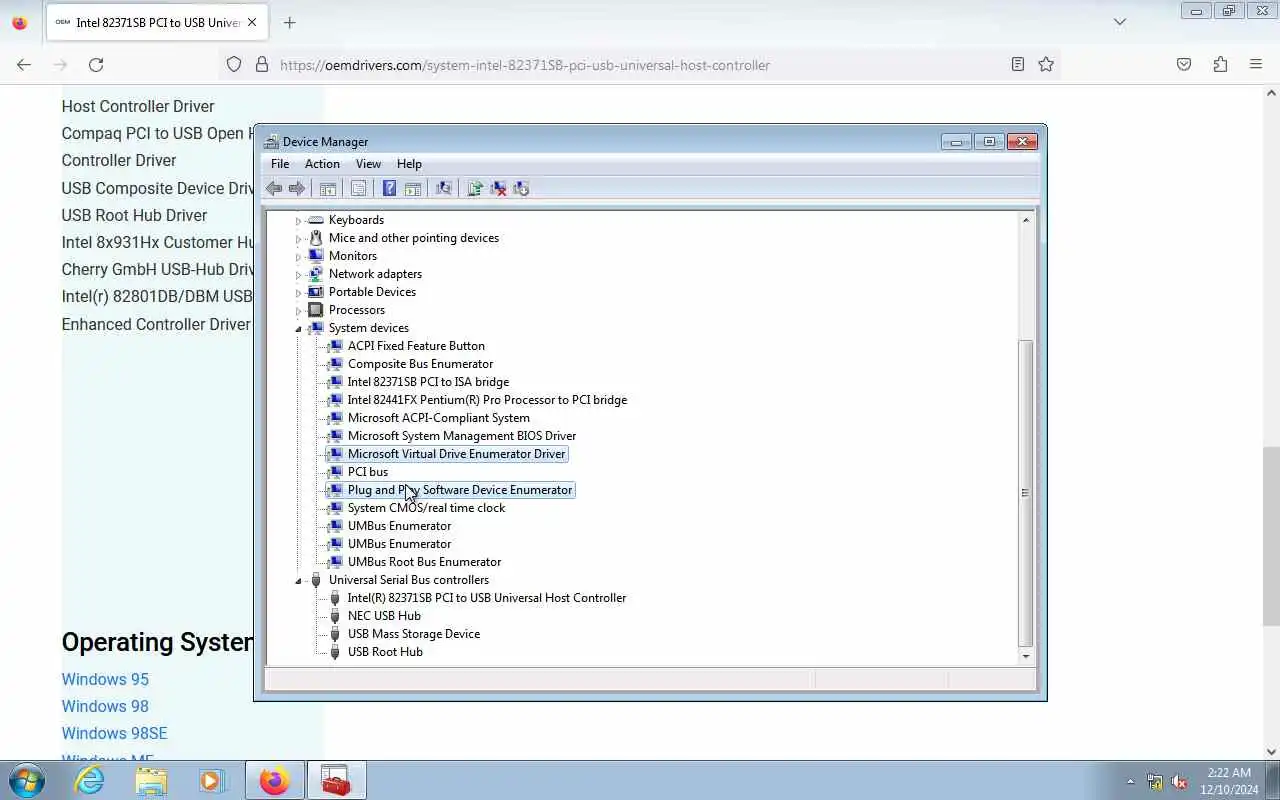Select ACPI Fixed Feature Button
1280x800 pixels.
pos(416,346)
